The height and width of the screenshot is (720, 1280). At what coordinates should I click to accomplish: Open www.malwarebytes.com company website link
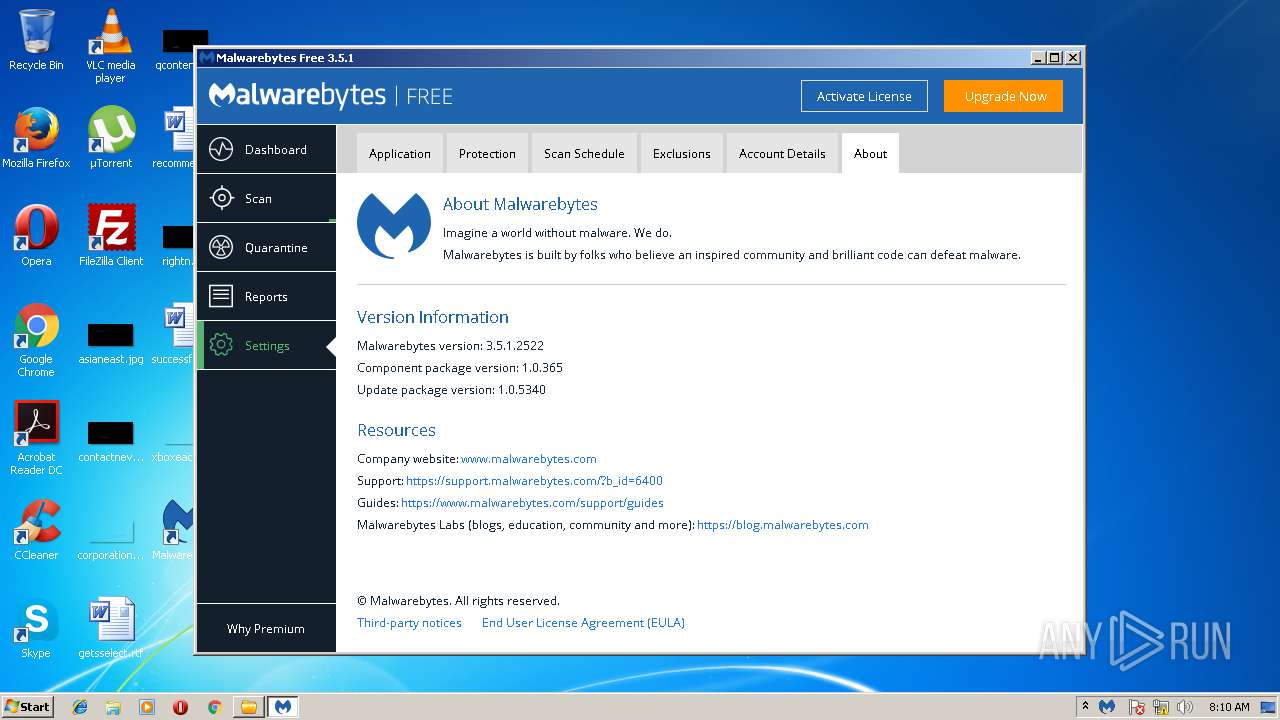(x=529, y=459)
